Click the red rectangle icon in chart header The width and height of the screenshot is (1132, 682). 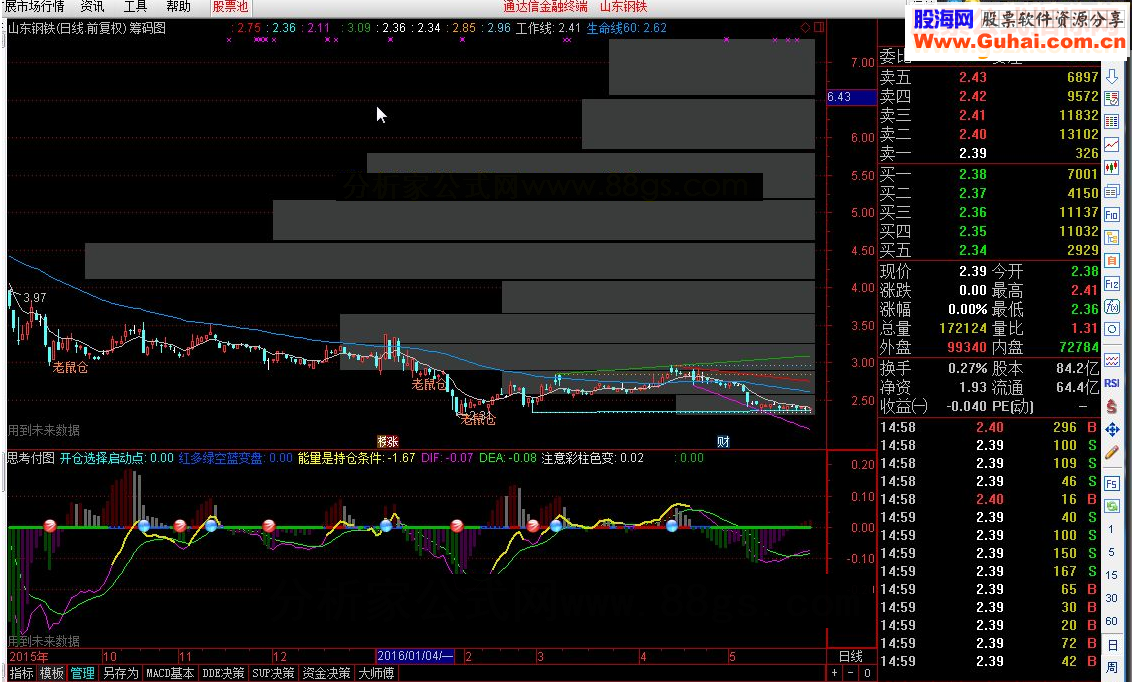click(819, 27)
